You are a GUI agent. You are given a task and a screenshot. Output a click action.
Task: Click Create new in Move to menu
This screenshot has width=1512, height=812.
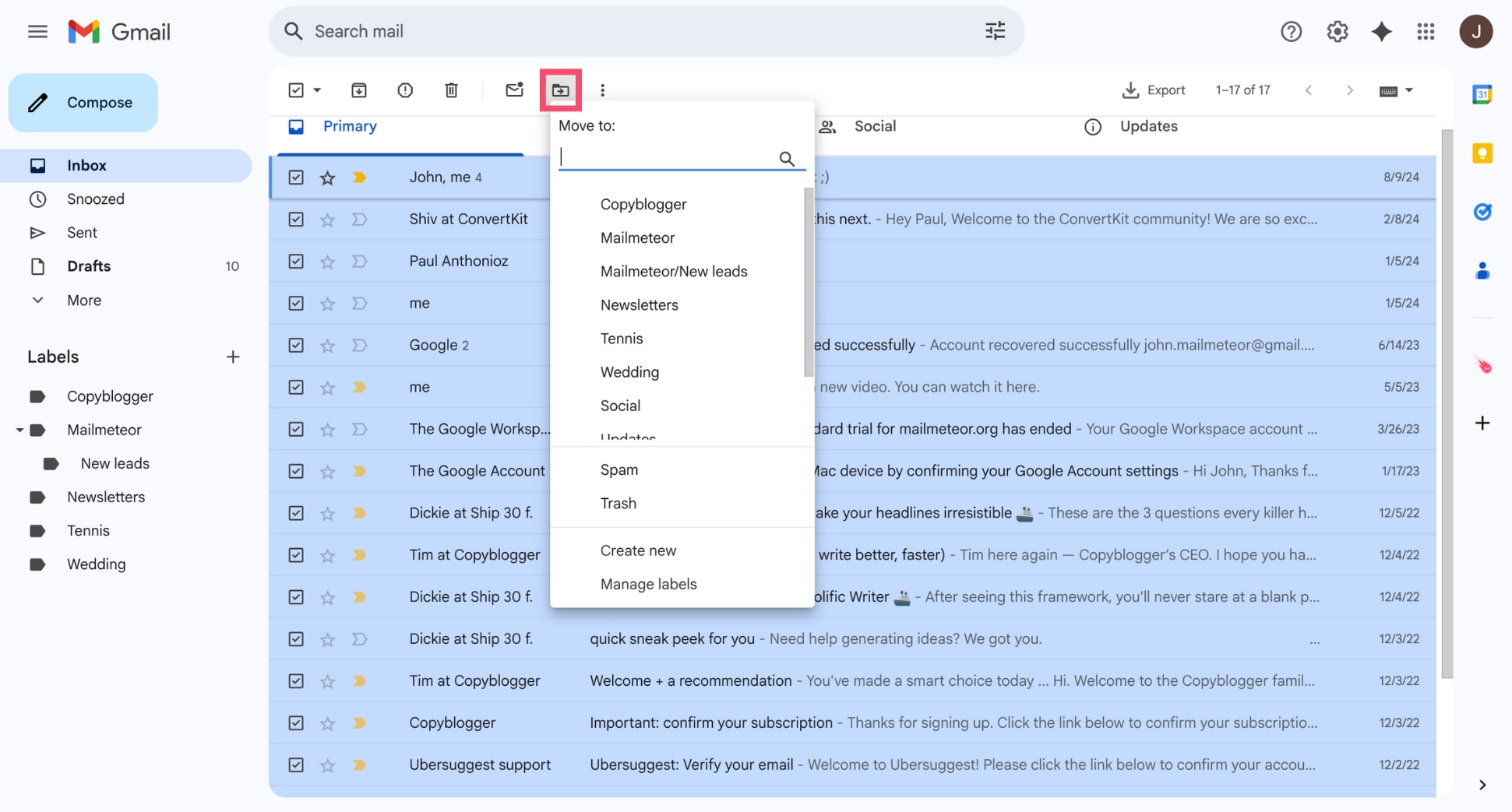[638, 550]
